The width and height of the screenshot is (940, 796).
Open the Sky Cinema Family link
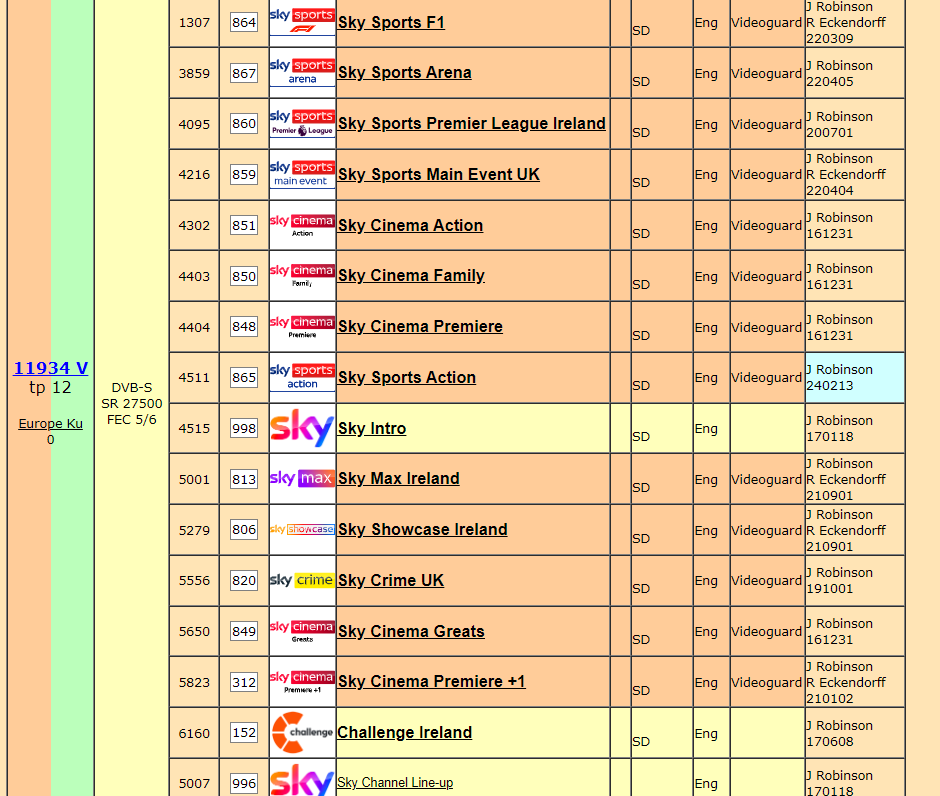pos(411,276)
